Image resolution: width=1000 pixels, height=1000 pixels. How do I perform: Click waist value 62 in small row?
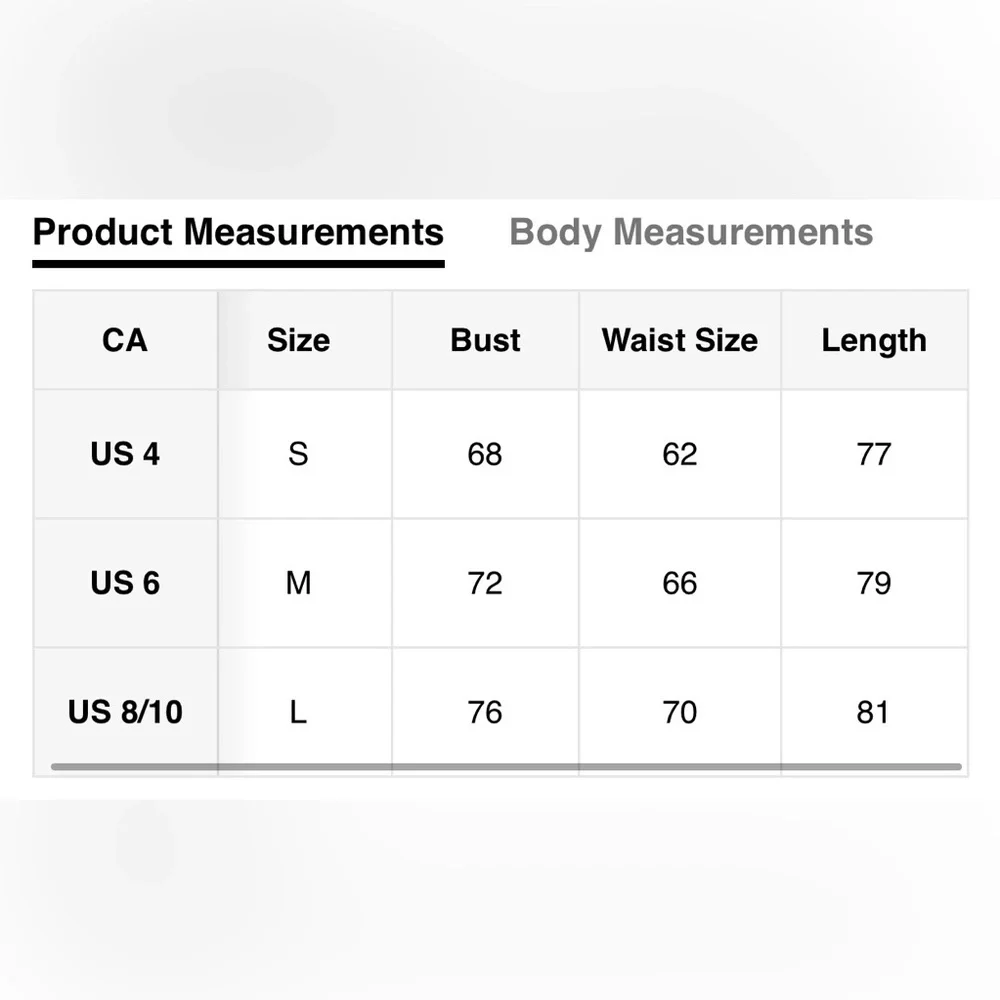680,454
